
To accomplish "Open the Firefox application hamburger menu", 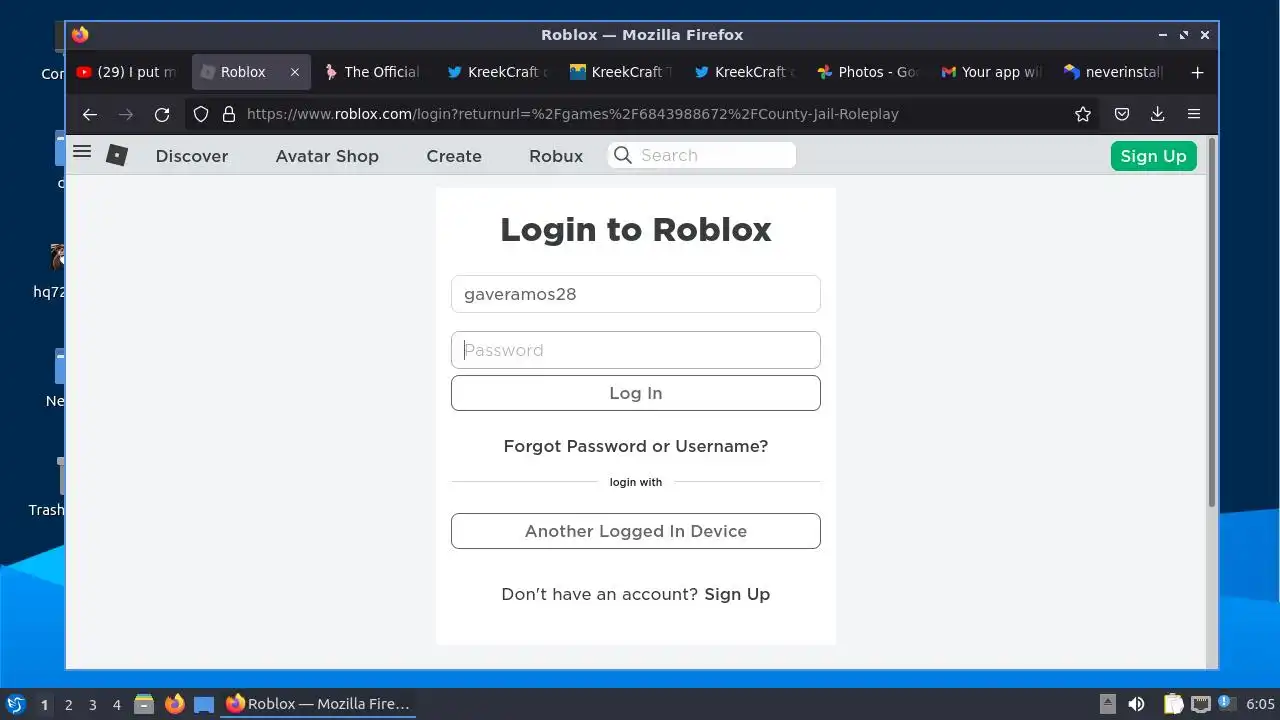I will (1194, 114).
